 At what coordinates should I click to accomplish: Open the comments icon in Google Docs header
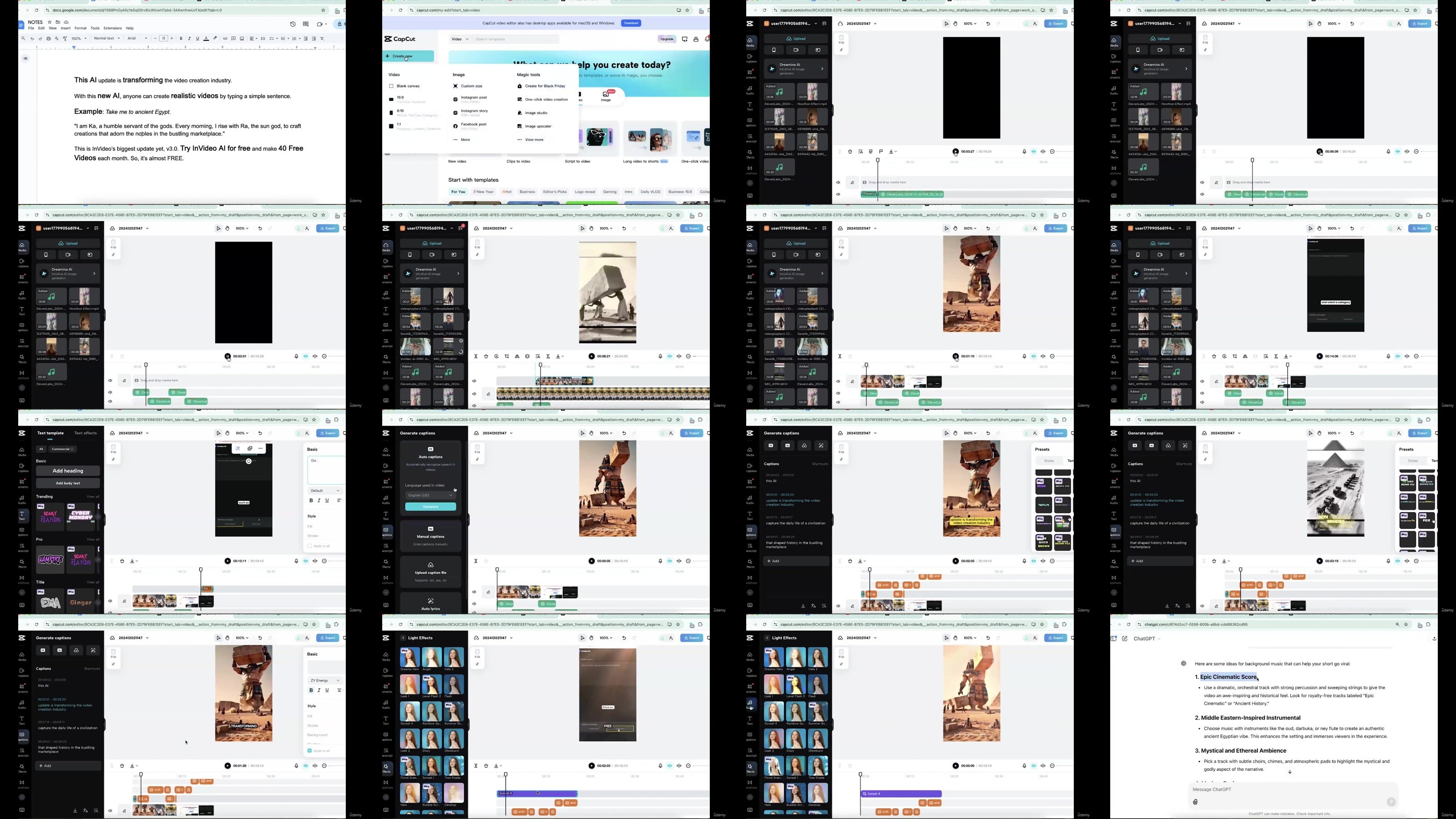pyautogui.click(x=306, y=24)
